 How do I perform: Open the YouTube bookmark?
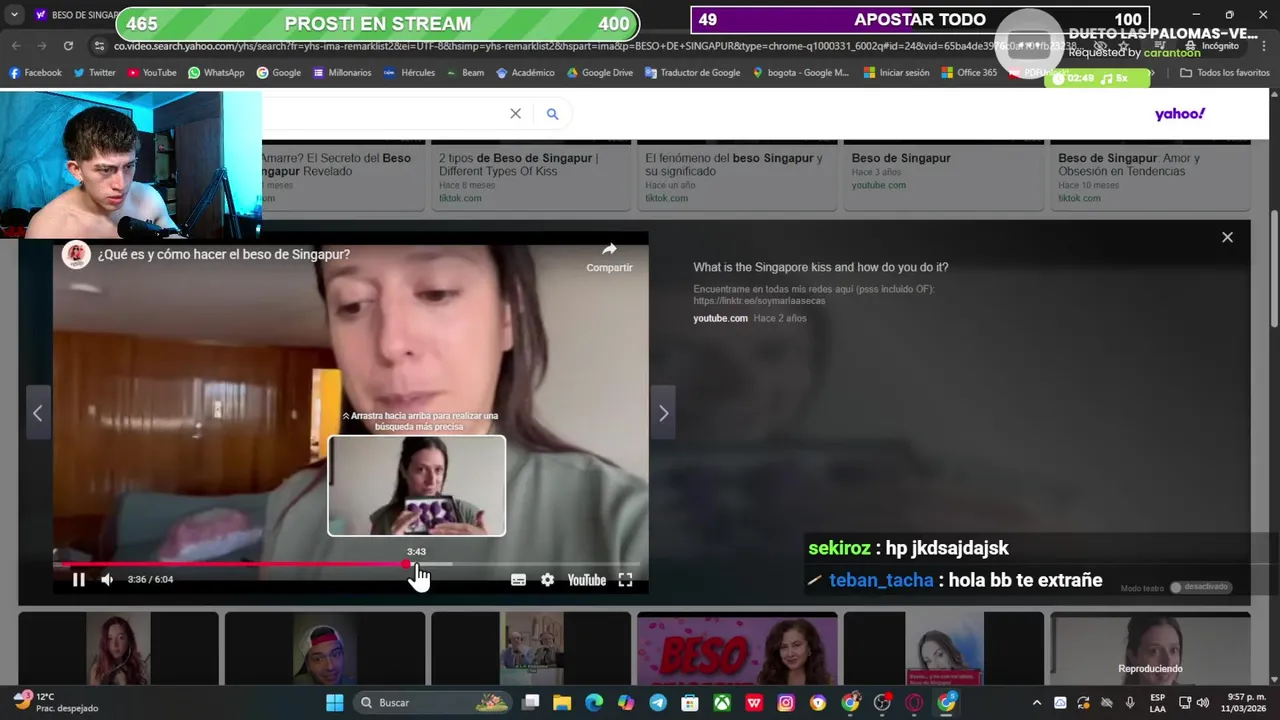click(x=151, y=73)
